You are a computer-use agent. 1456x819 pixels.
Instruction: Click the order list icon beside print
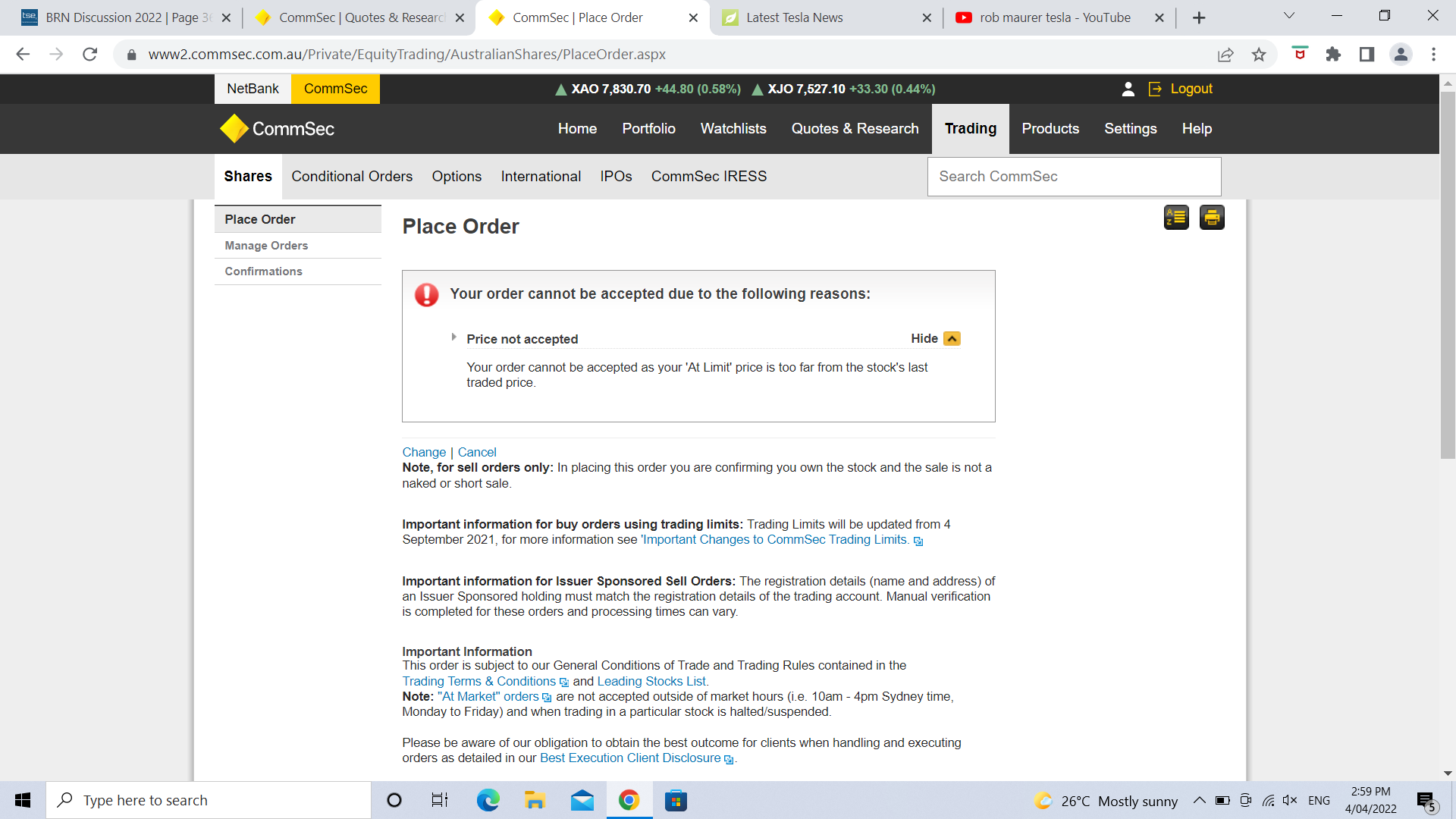1175,218
